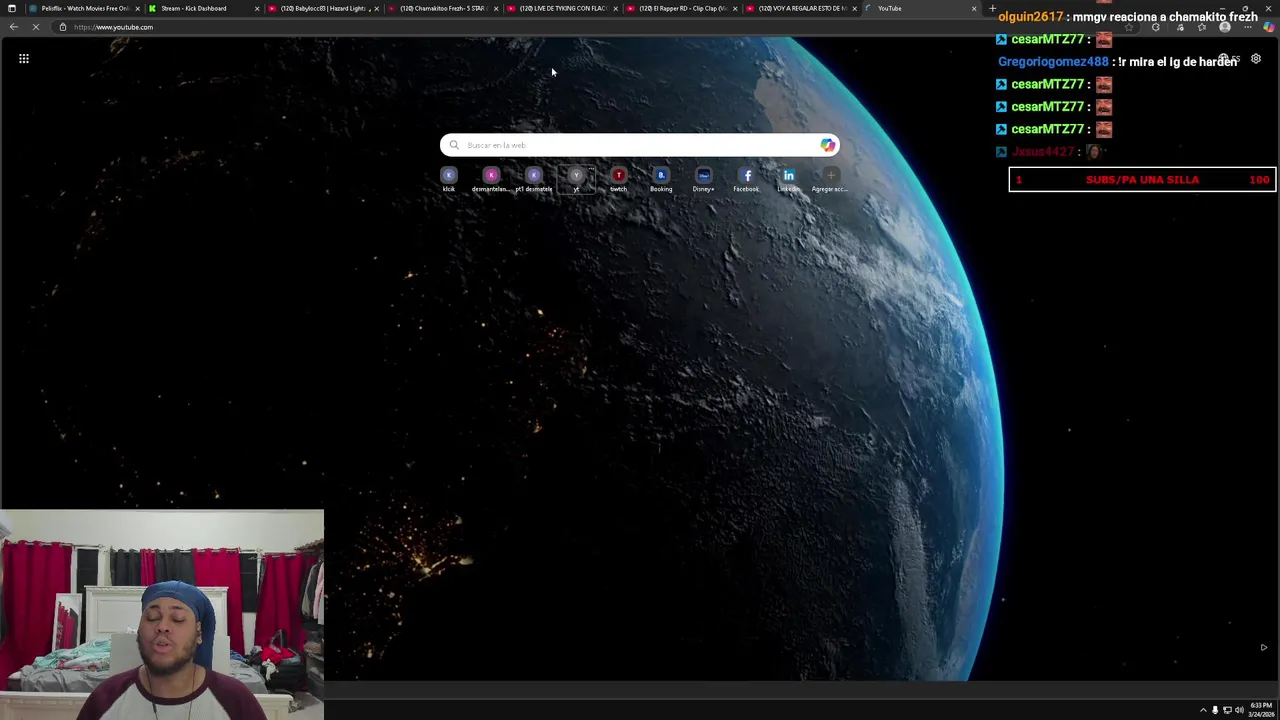Open the apps grid launcher icon

[x=24, y=59]
